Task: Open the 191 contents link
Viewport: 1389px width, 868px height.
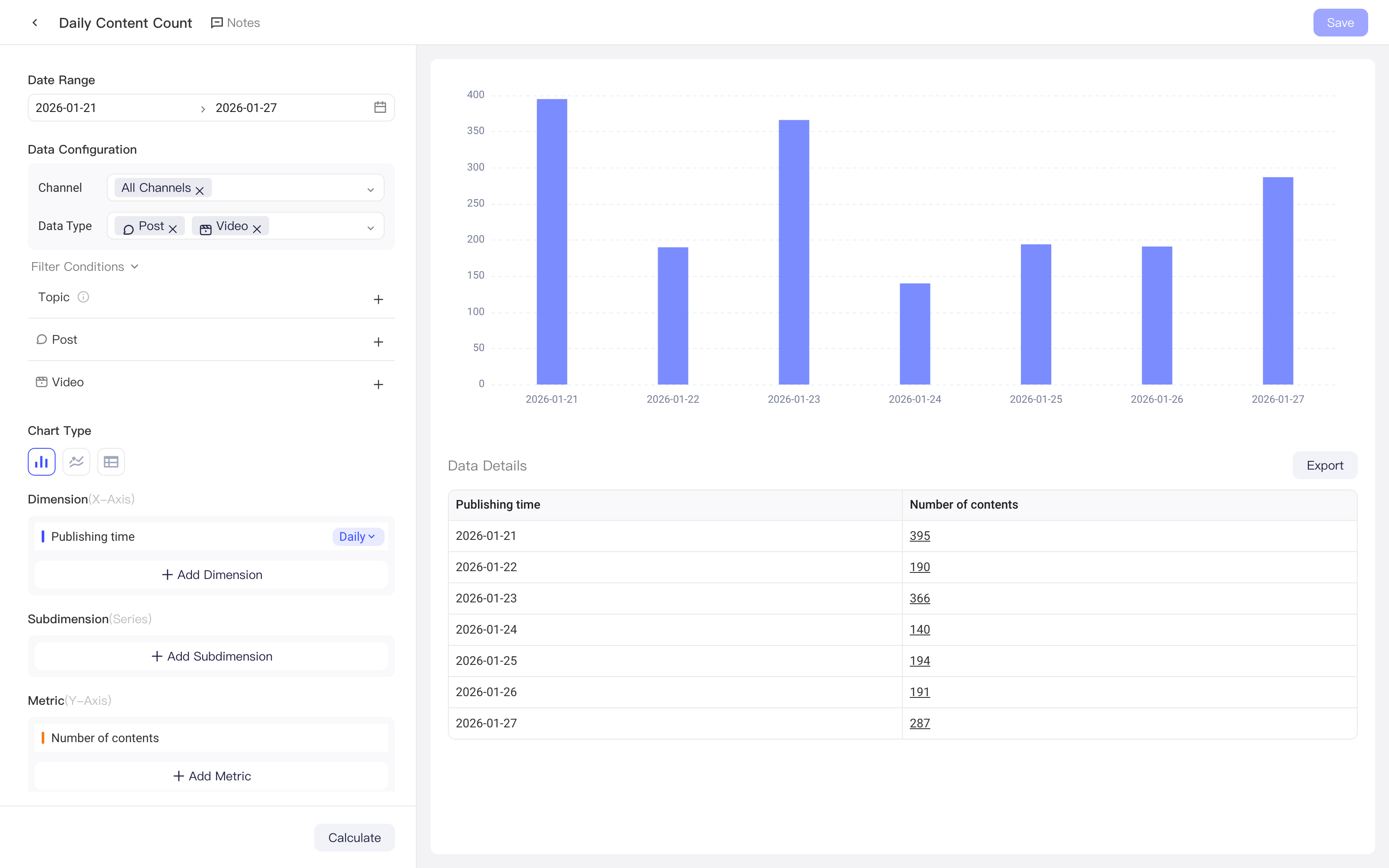Action: (919, 692)
